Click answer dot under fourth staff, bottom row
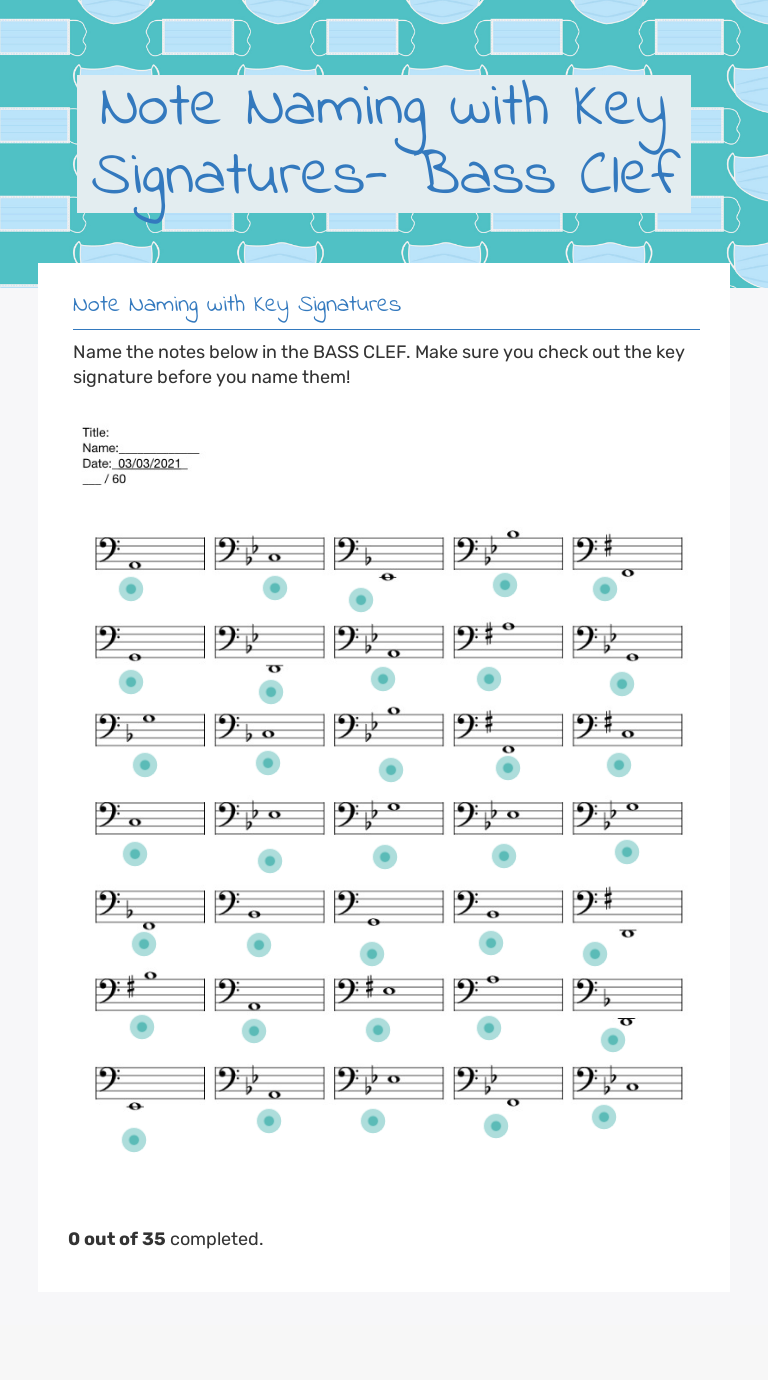The image size is (768, 1380). click(x=495, y=1126)
